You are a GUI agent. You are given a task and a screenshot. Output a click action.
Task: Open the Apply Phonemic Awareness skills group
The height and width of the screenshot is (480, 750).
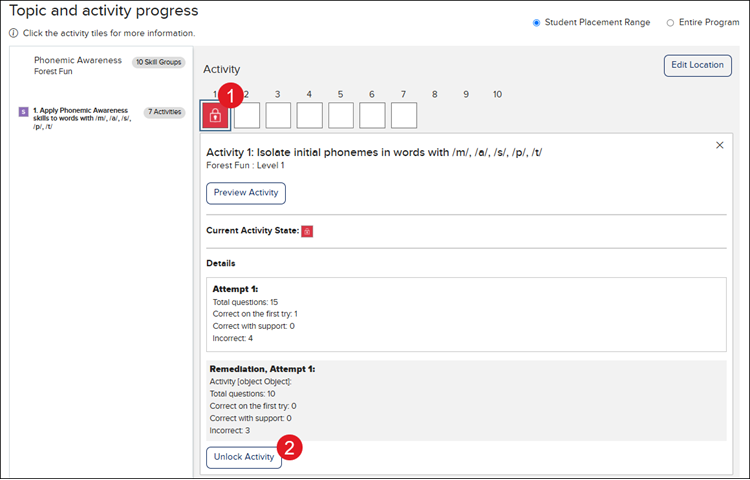click(x=80, y=119)
